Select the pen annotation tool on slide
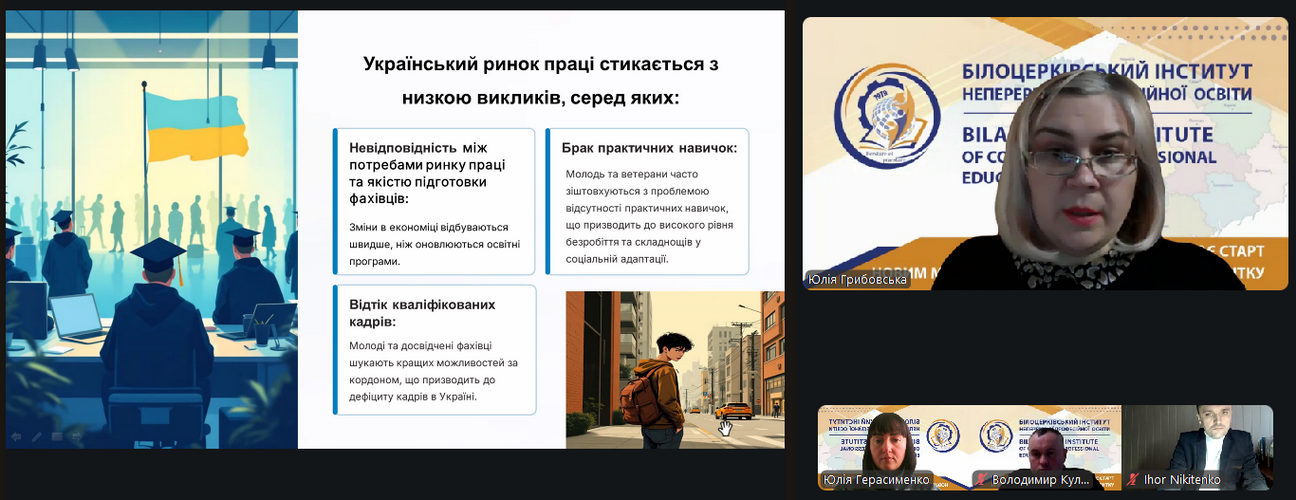Viewport: 1296px width, 500px height. coord(36,437)
